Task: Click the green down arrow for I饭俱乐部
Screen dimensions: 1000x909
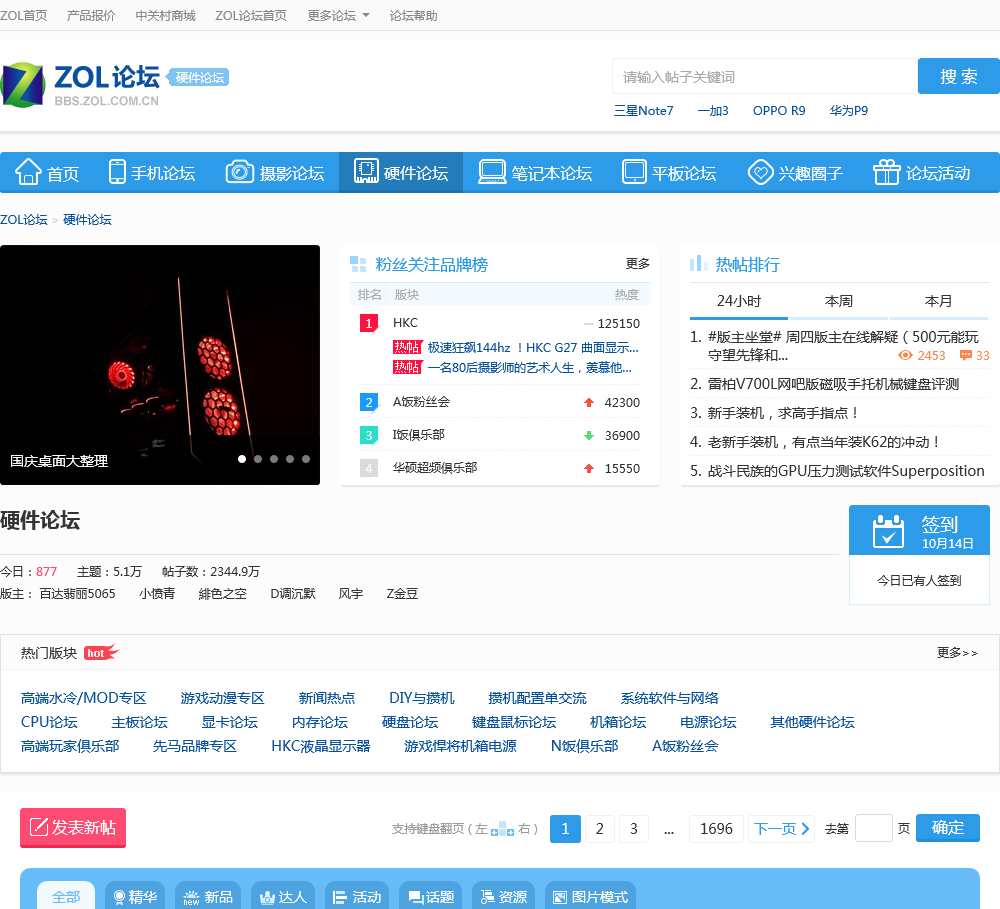Action: click(589, 436)
